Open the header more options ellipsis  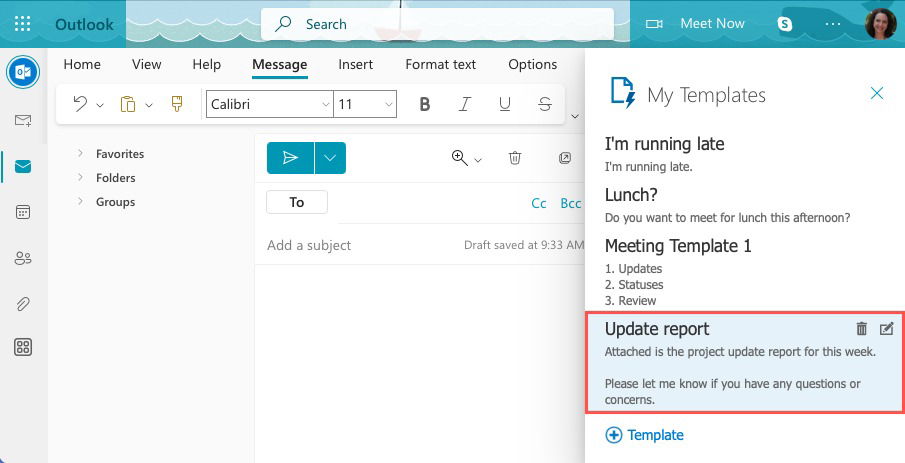[x=833, y=24]
